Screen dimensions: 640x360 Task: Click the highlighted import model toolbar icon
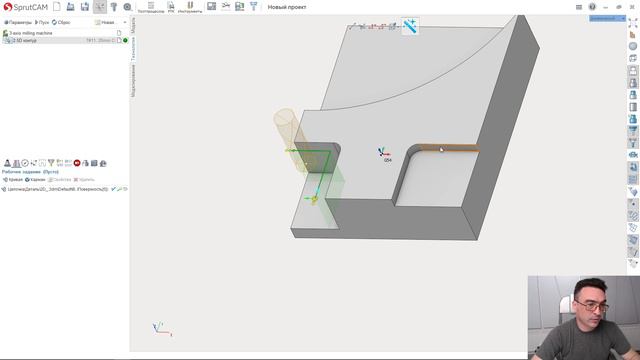coord(100,7)
